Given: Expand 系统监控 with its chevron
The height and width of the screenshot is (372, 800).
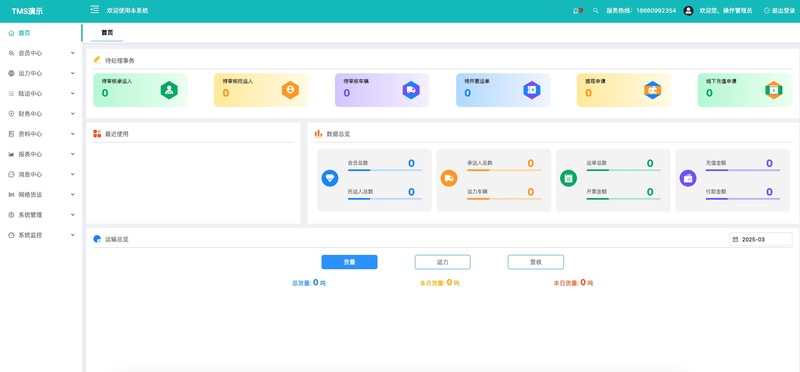Looking at the screenshot, I should pyautogui.click(x=72, y=235).
